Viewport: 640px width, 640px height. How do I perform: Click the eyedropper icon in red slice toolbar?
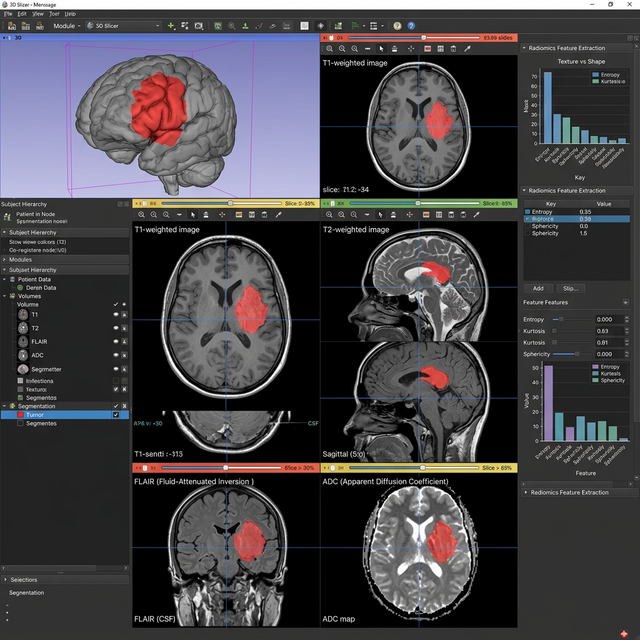466,48
